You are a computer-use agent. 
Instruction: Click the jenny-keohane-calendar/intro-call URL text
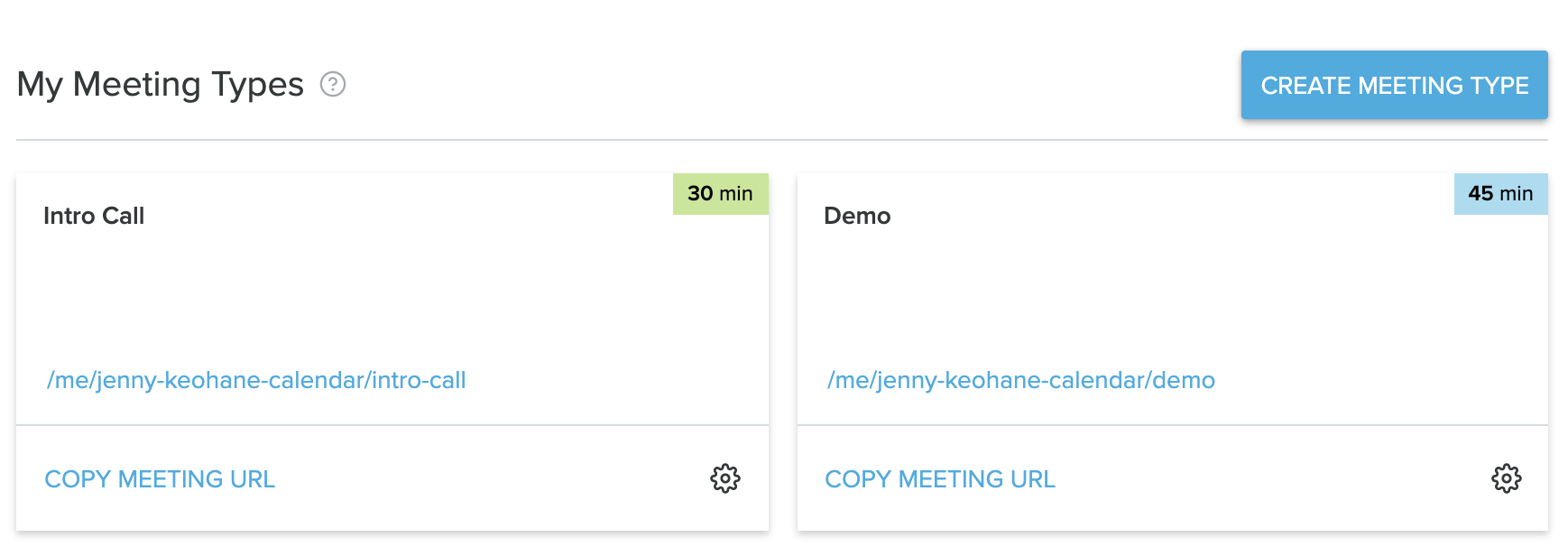click(256, 380)
